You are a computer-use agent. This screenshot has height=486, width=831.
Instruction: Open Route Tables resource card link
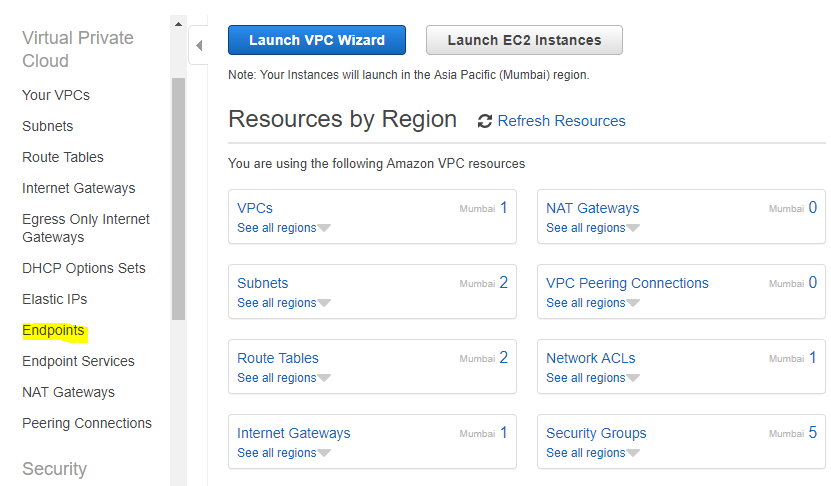coord(278,358)
